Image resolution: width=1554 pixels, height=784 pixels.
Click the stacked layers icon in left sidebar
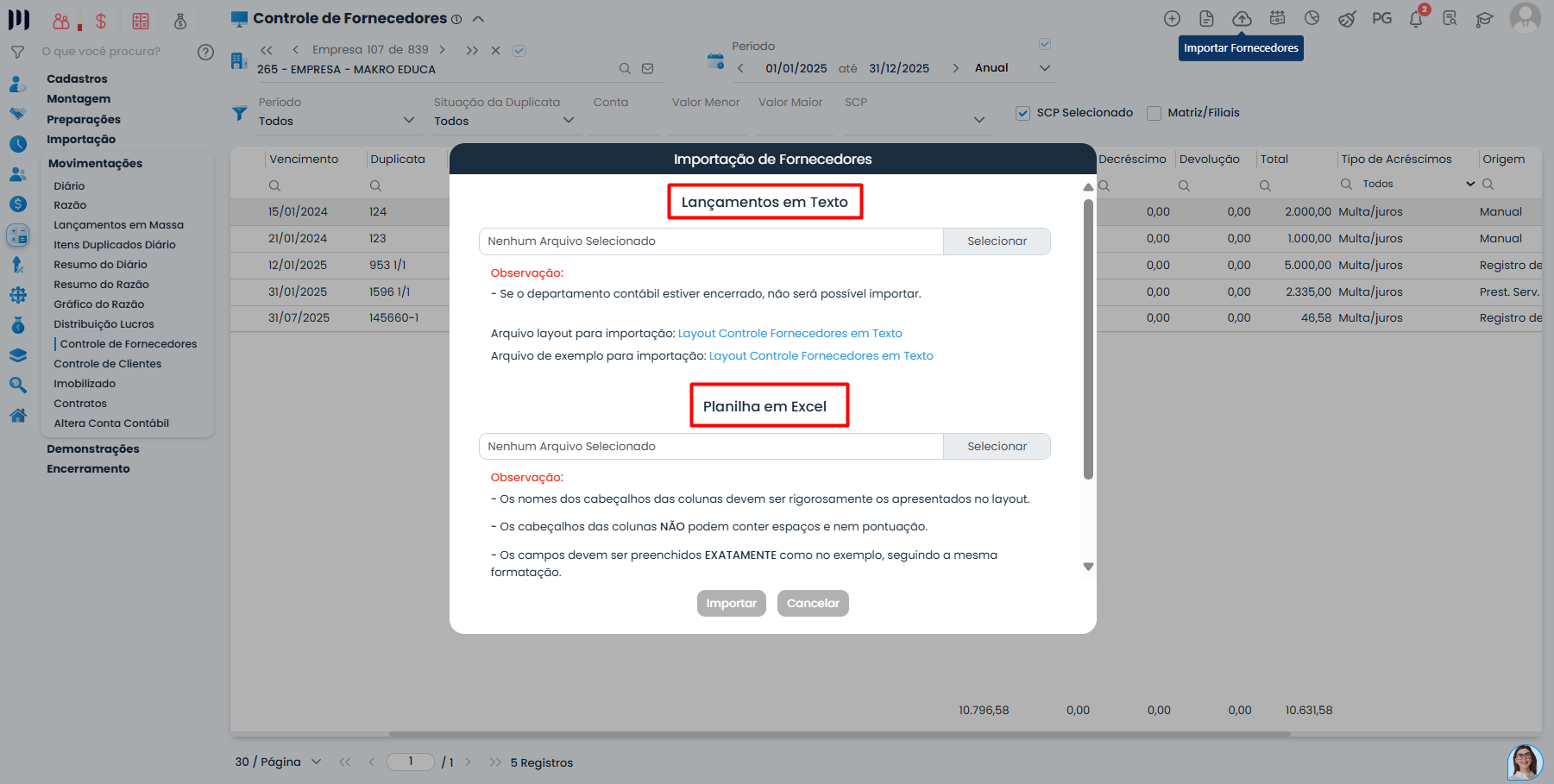coord(18,355)
